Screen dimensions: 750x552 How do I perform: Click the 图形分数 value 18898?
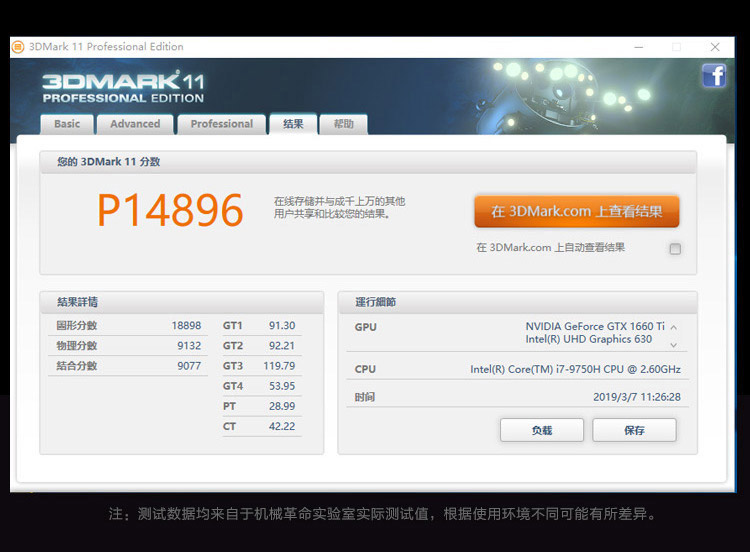(186, 326)
